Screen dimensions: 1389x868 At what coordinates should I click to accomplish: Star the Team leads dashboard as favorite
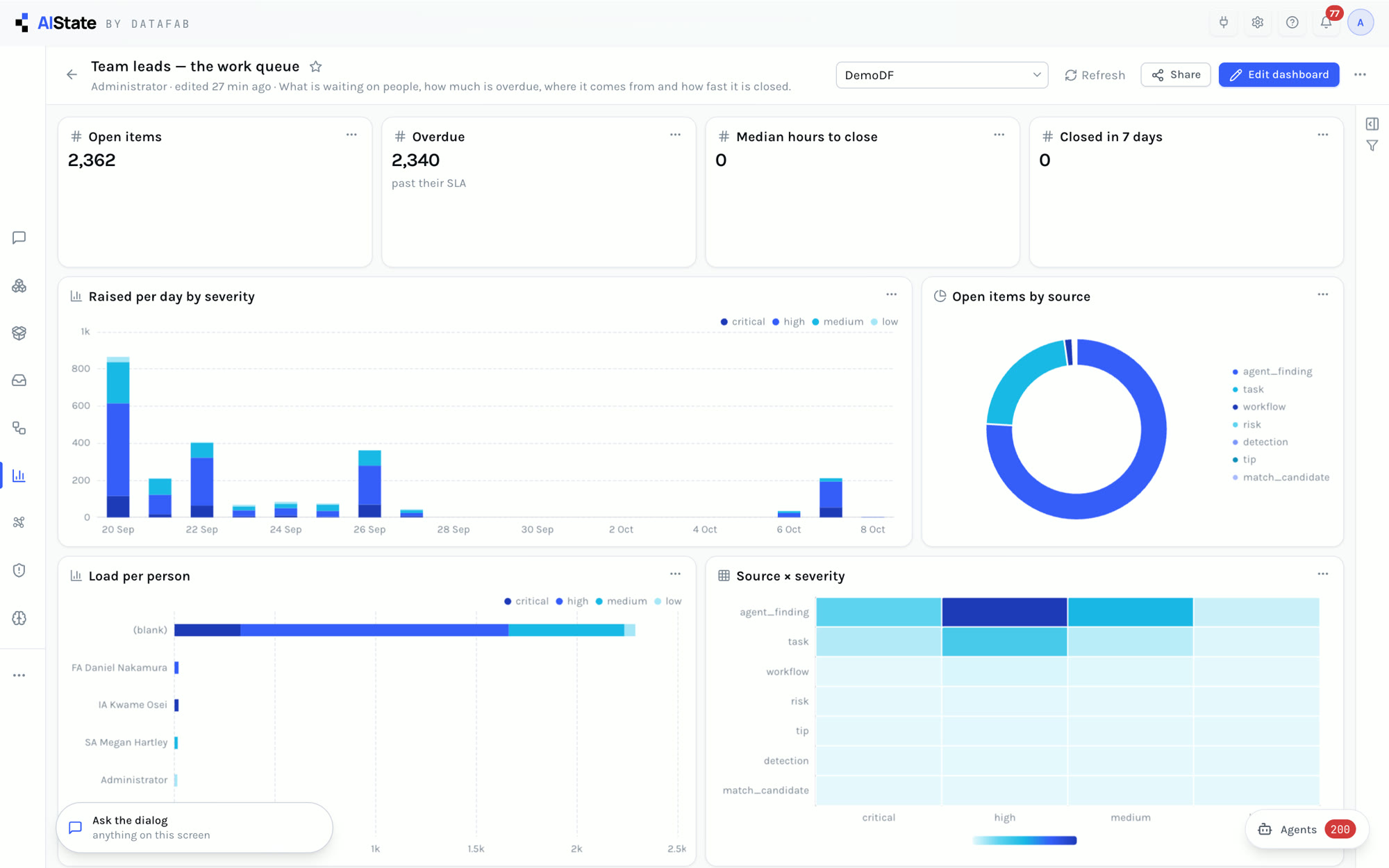[316, 67]
